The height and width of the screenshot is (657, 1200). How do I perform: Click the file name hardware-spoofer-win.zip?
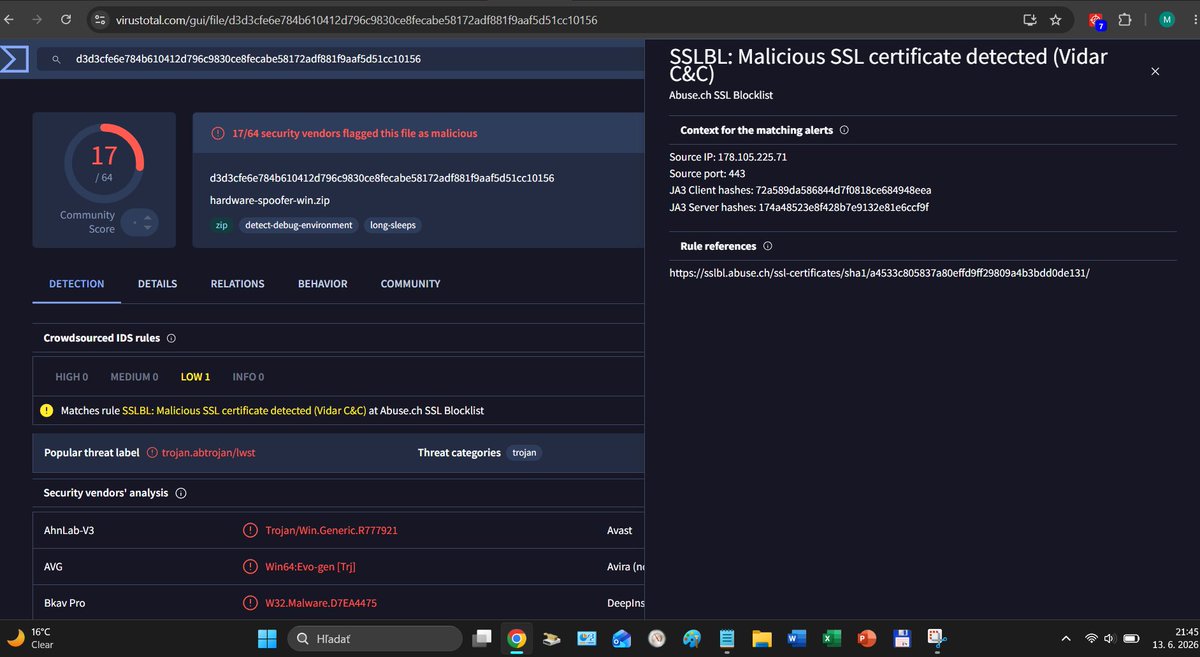[270, 200]
